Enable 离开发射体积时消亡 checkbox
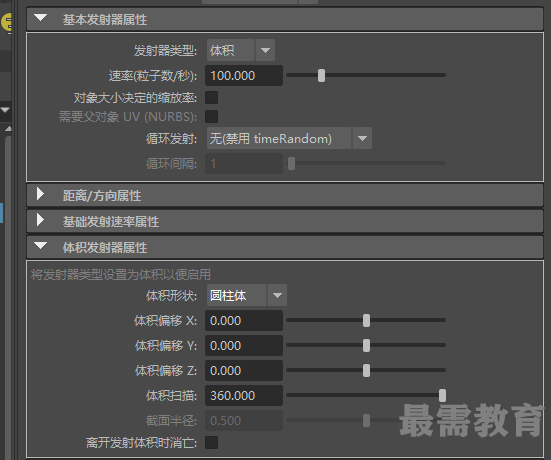 (212, 442)
